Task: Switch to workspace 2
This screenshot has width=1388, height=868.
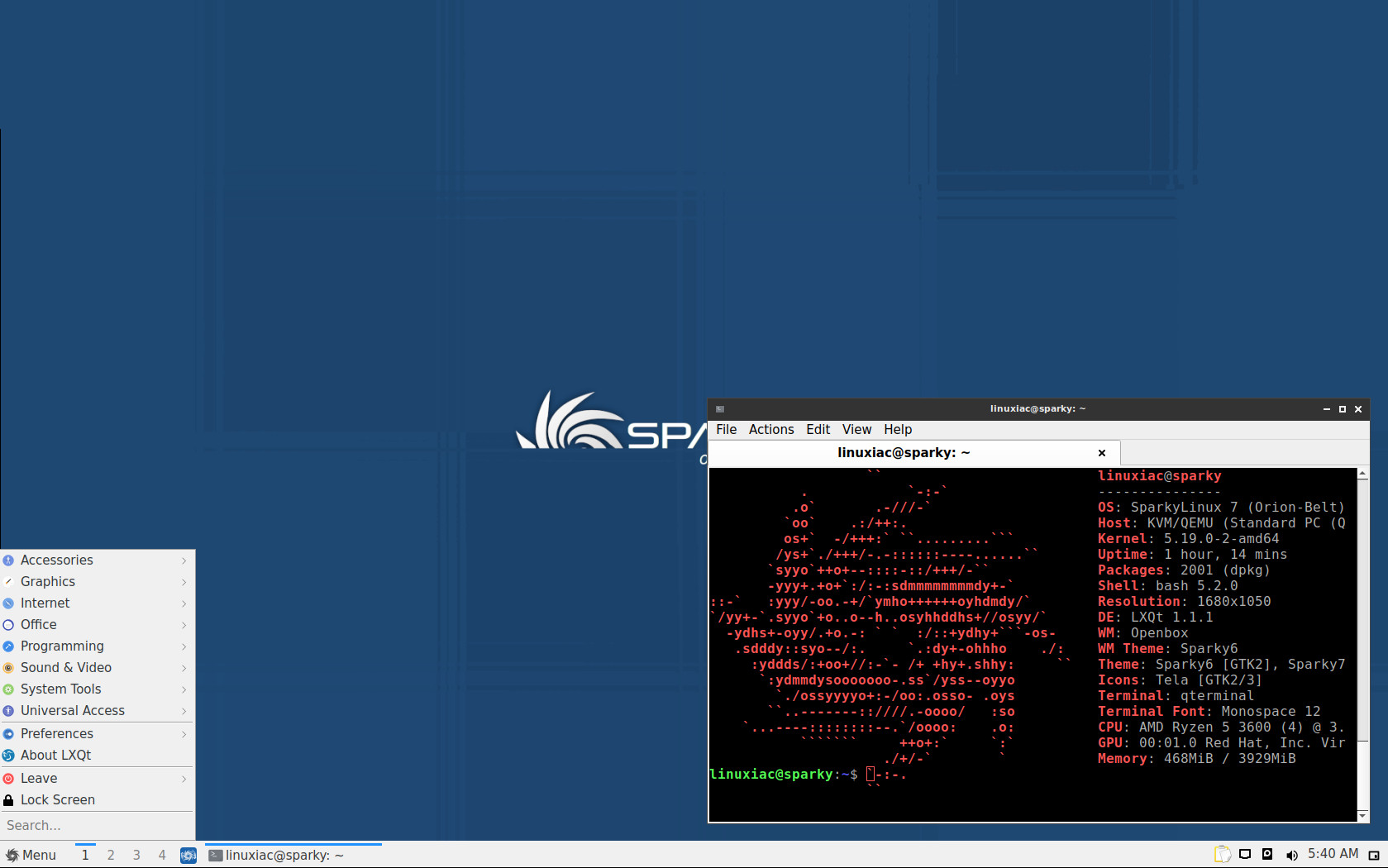Action: pos(111,855)
